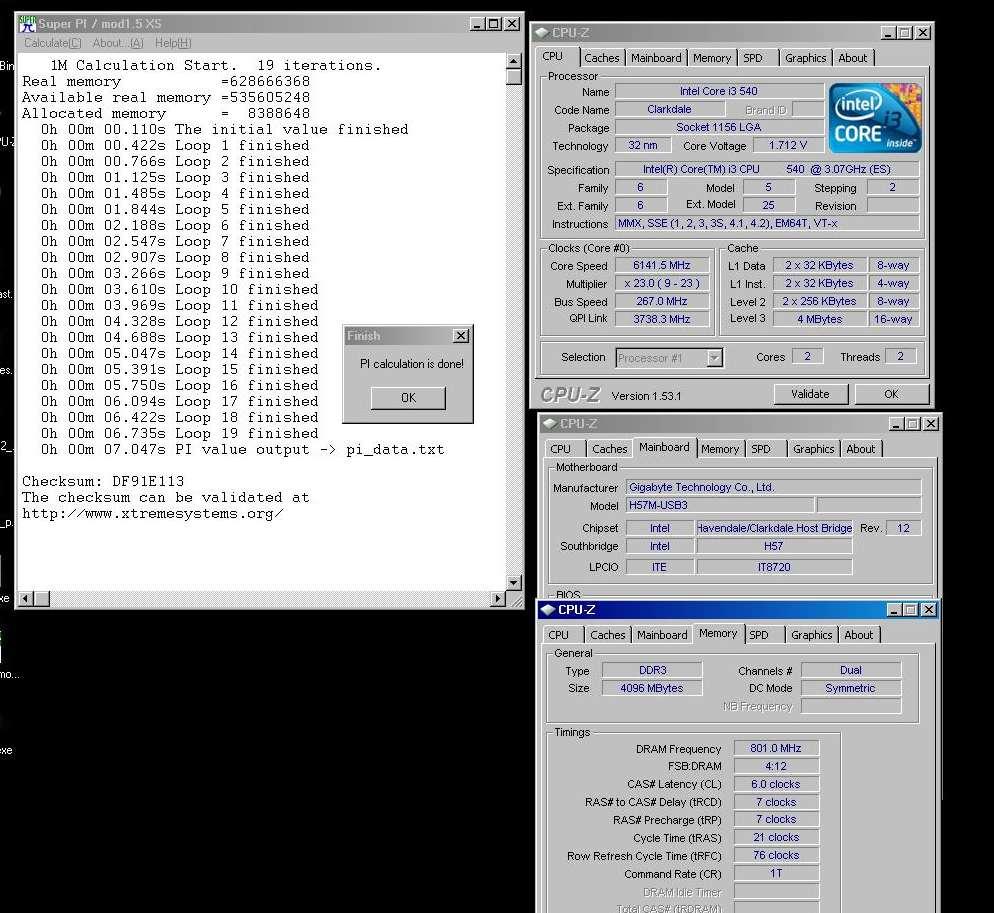
Task: Click the Cycle Time tRAS value 21 clocks
Action: pyautogui.click(x=776, y=838)
